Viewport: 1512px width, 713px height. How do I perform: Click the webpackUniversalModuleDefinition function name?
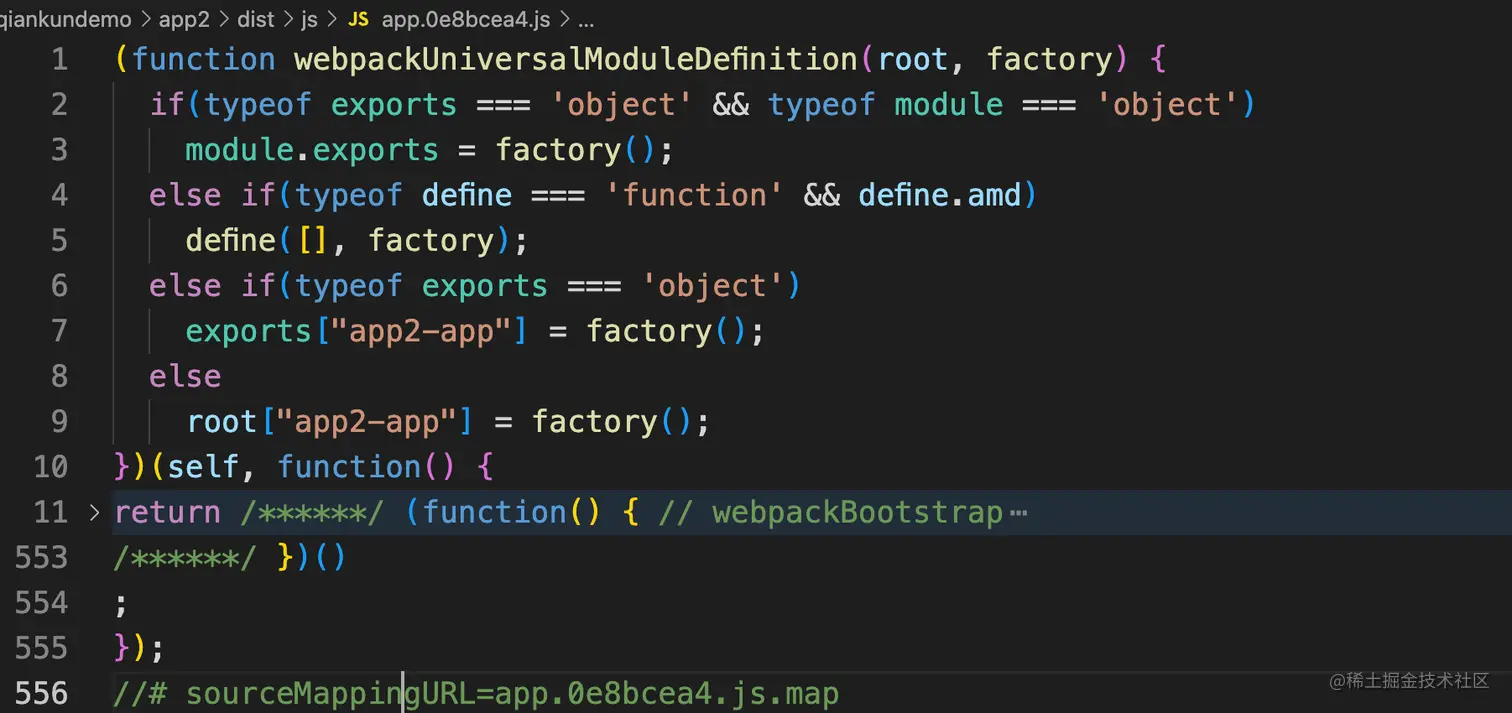575,60
